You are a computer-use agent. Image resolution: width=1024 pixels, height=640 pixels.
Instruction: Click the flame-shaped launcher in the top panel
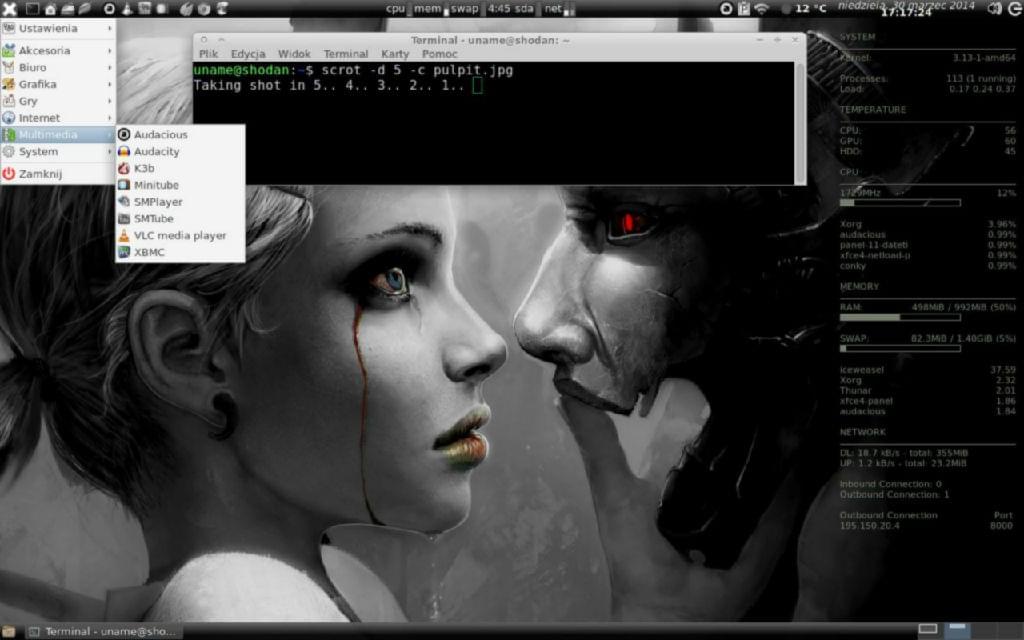click(186, 9)
